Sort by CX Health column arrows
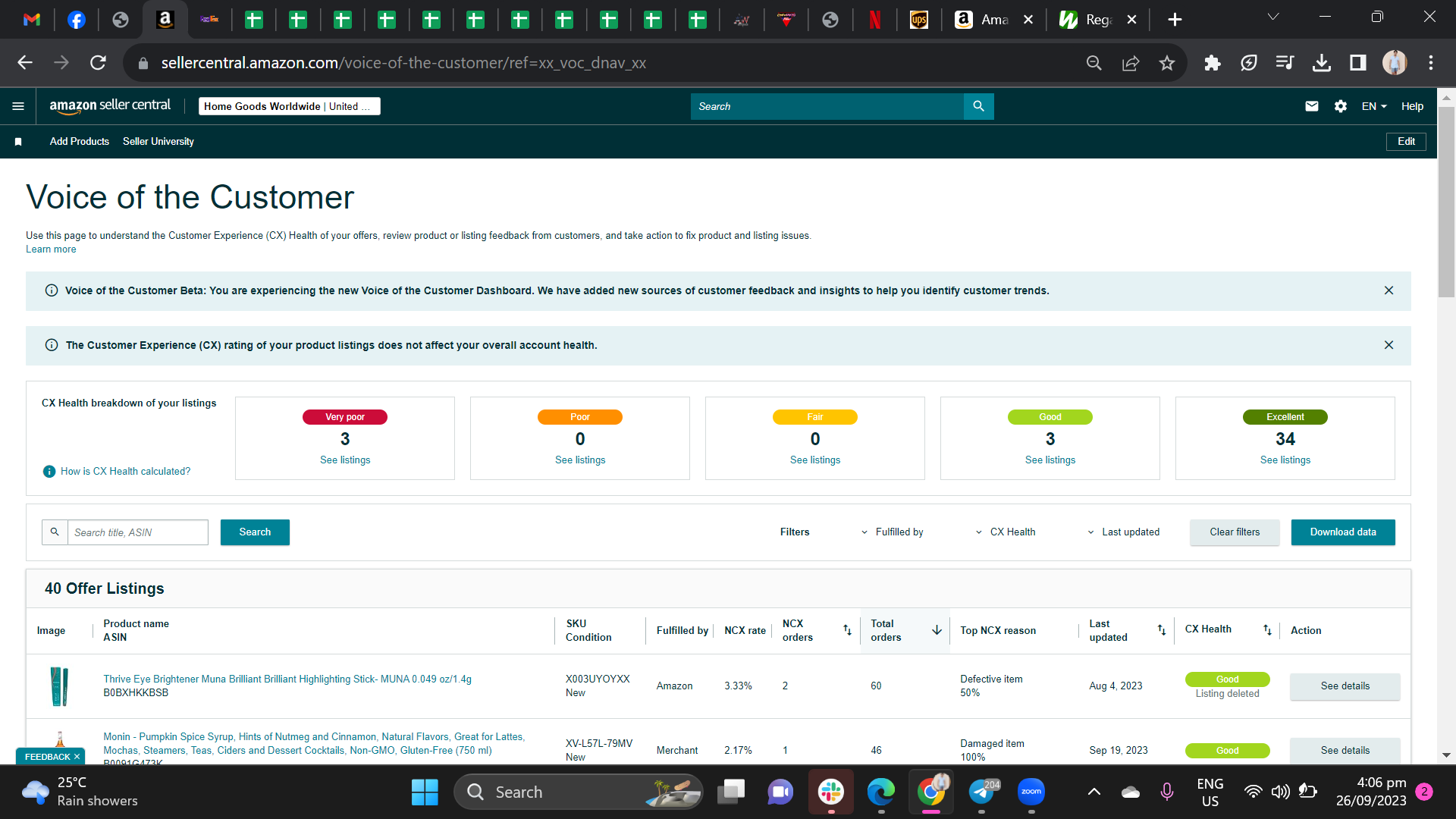The image size is (1456, 819). 1267,630
